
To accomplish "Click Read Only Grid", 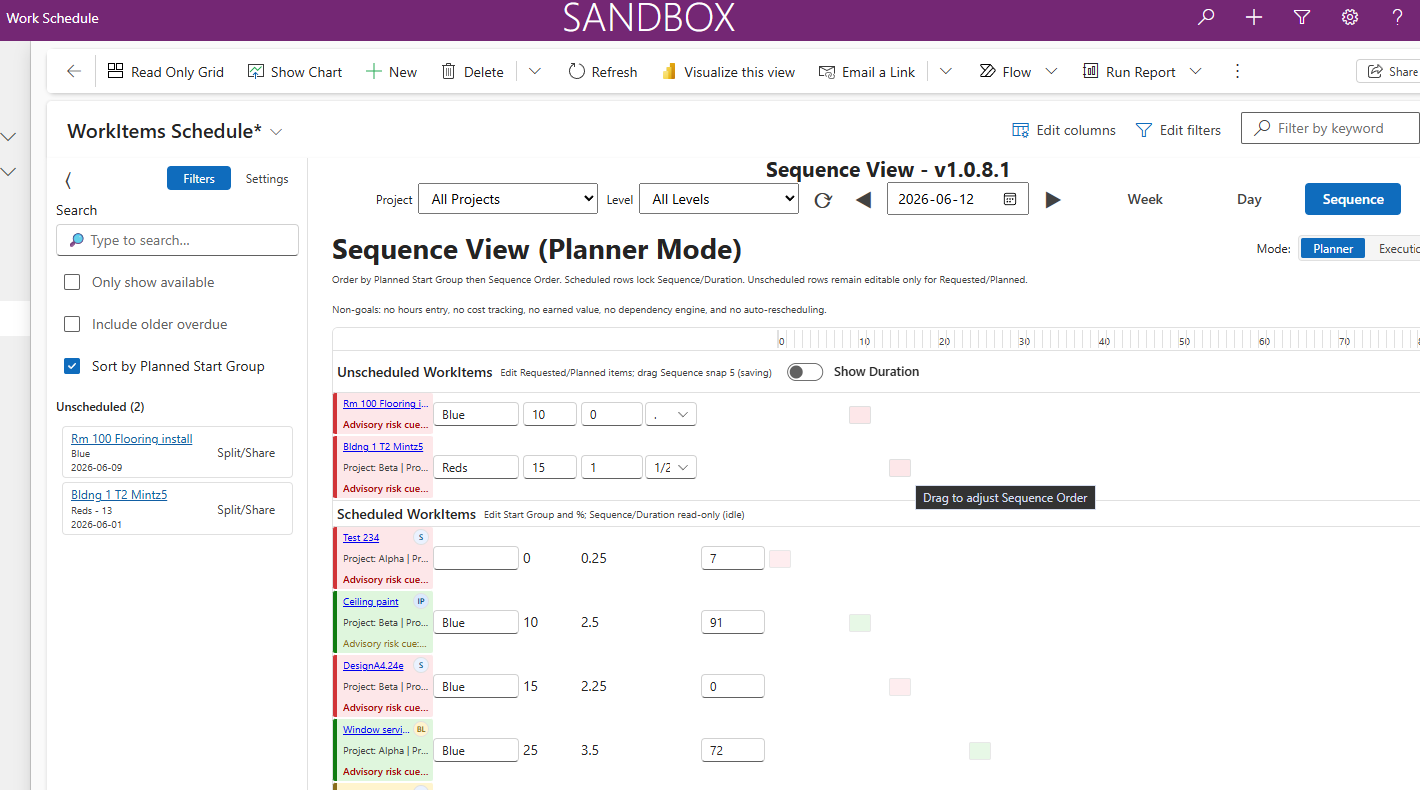I will click(165, 71).
